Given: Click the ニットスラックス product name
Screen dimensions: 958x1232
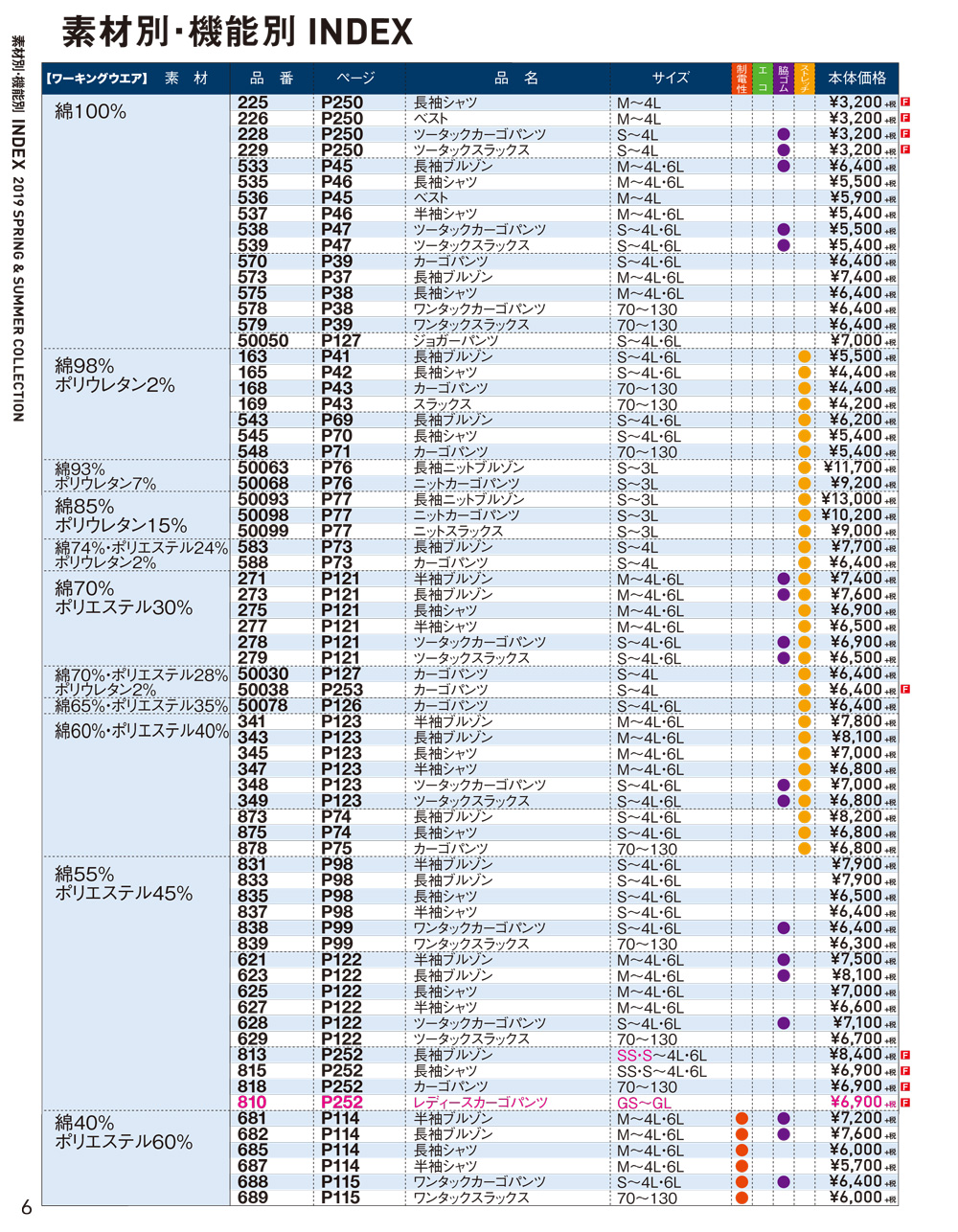Looking at the screenshot, I should (458, 531).
